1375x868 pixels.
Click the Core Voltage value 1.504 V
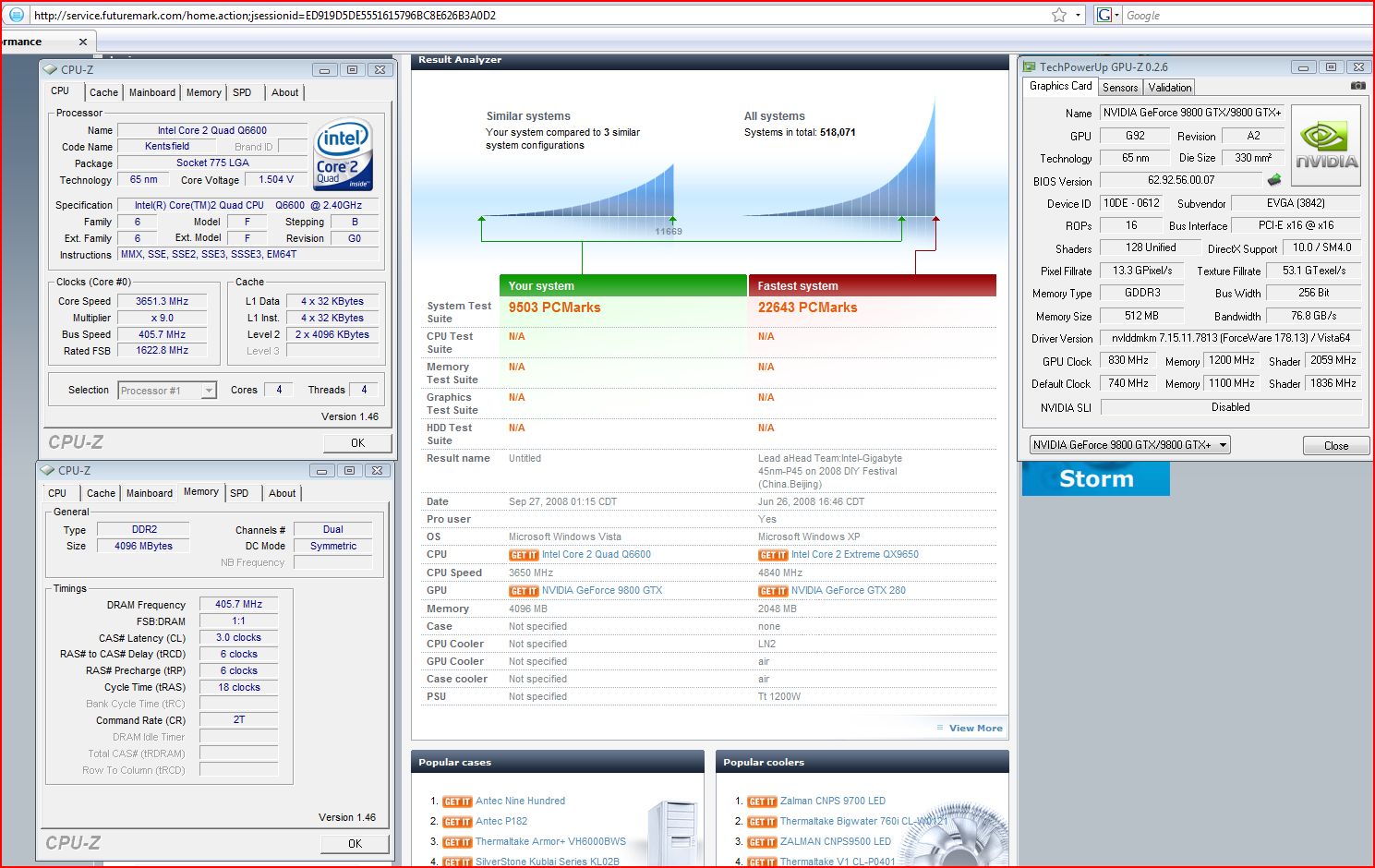276,180
